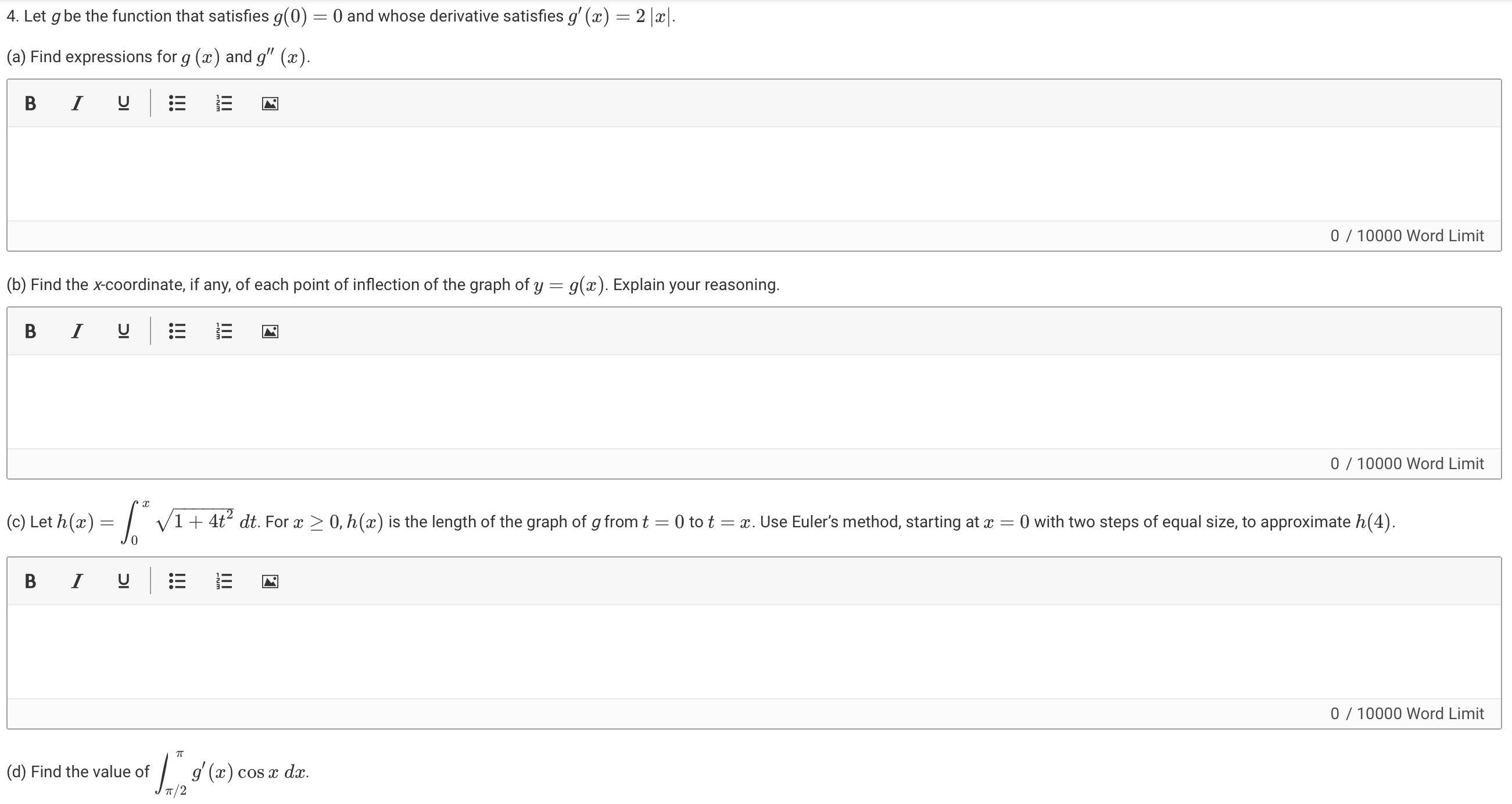
Task: Insert image in part (c) editor
Action: (270, 582)
